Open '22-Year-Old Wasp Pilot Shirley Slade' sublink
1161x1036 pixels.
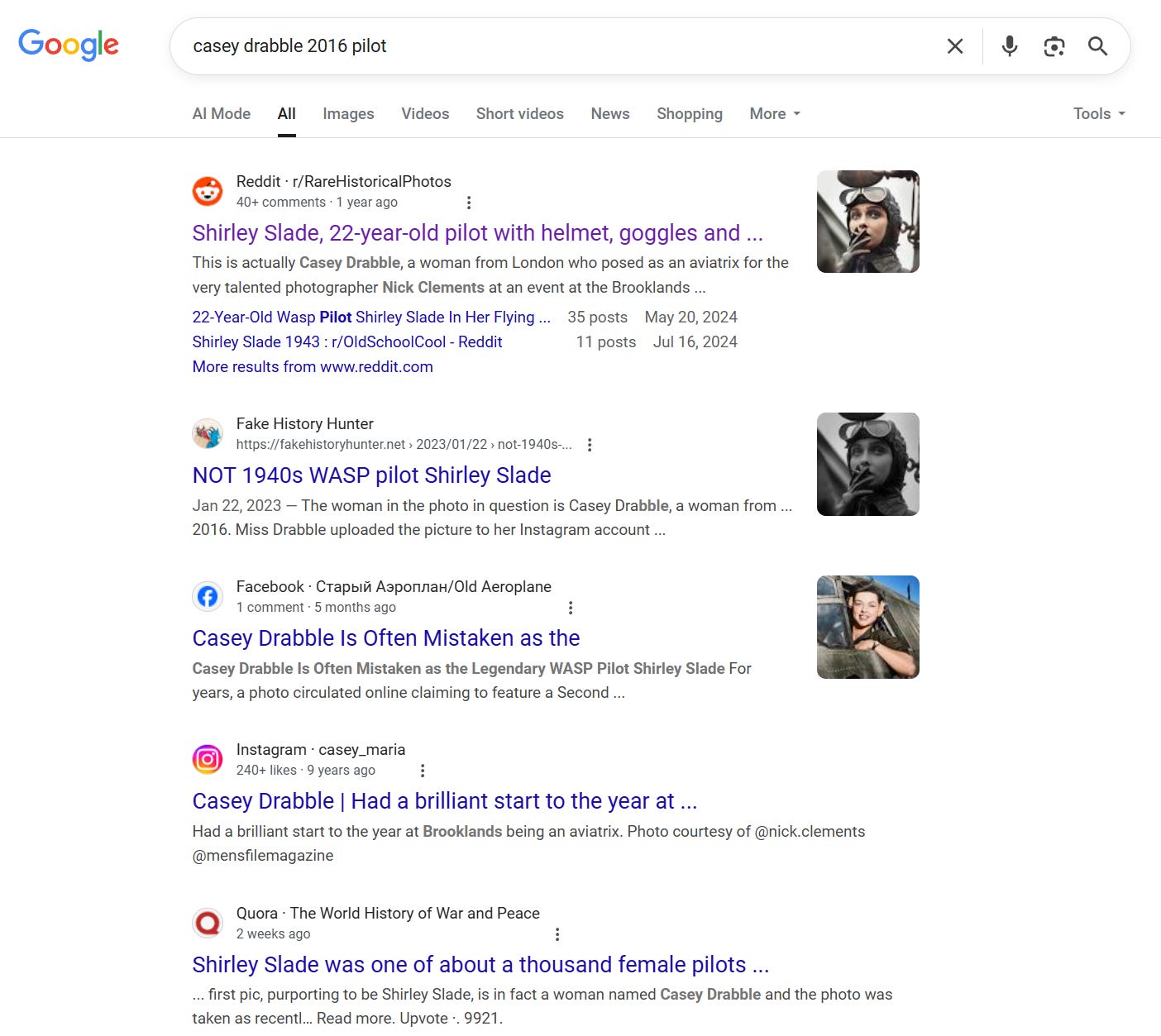tap(371, 317)
